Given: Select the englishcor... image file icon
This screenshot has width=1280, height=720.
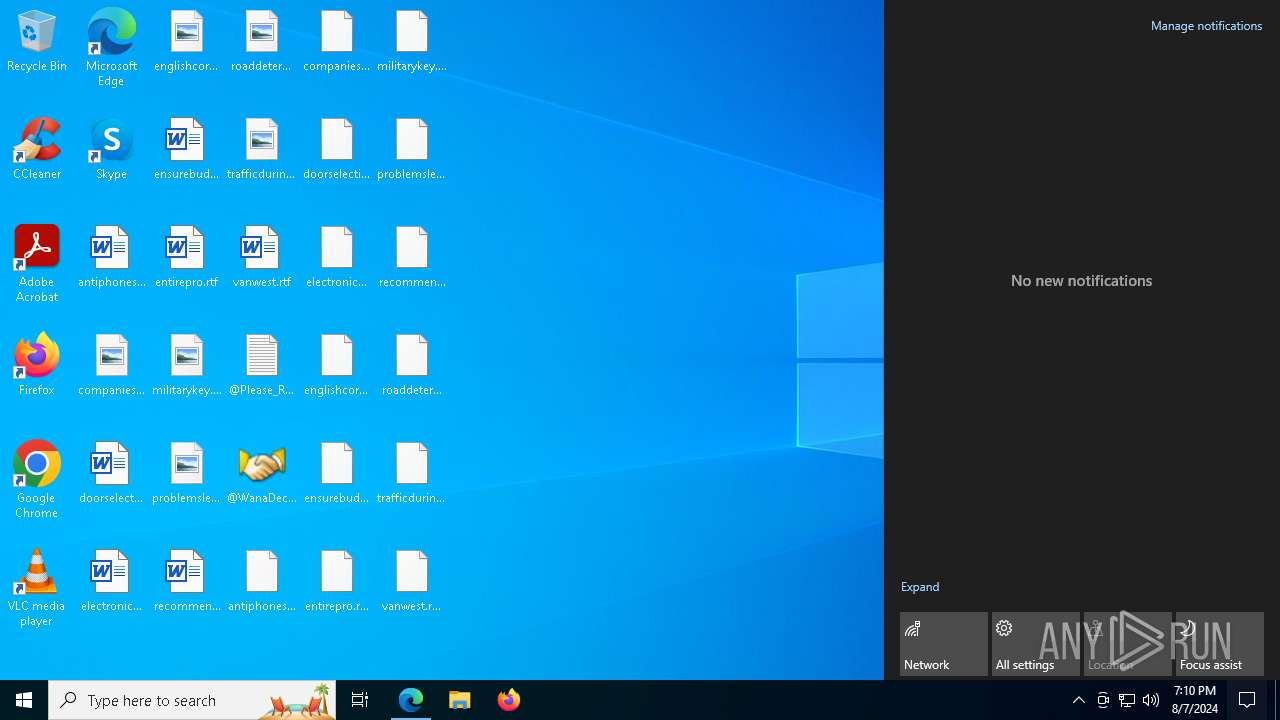Looking at the screenshot, I should (186, 42).
